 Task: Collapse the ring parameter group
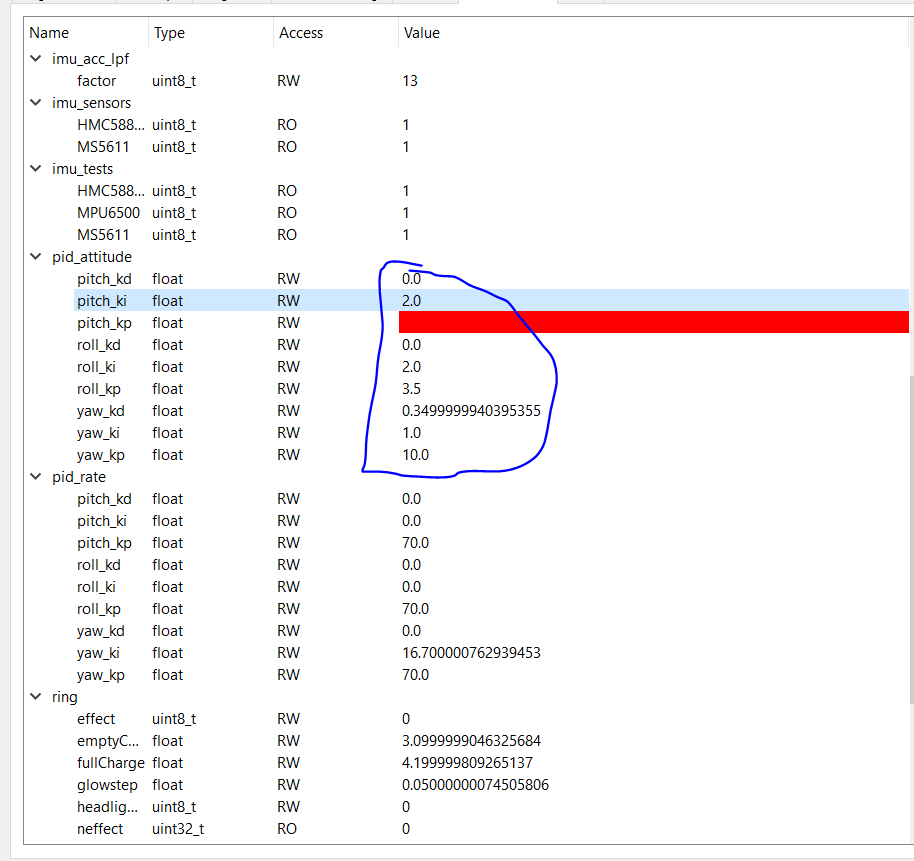point(37,697)
